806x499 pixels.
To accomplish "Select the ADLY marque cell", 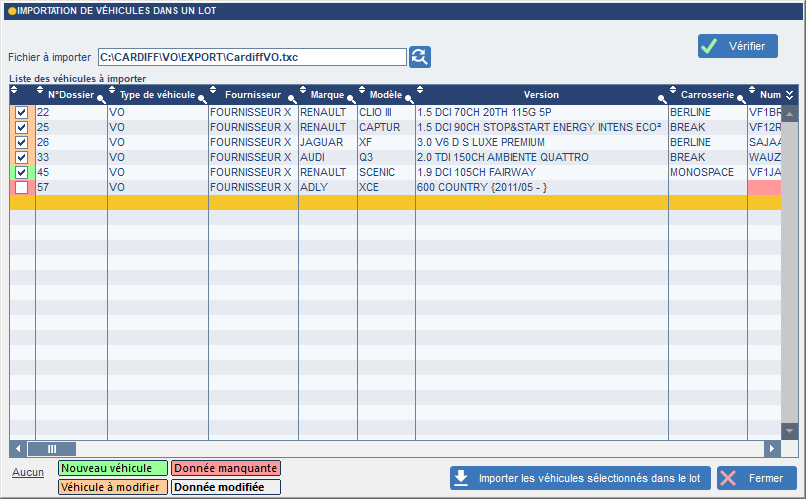I will point(327,188).
